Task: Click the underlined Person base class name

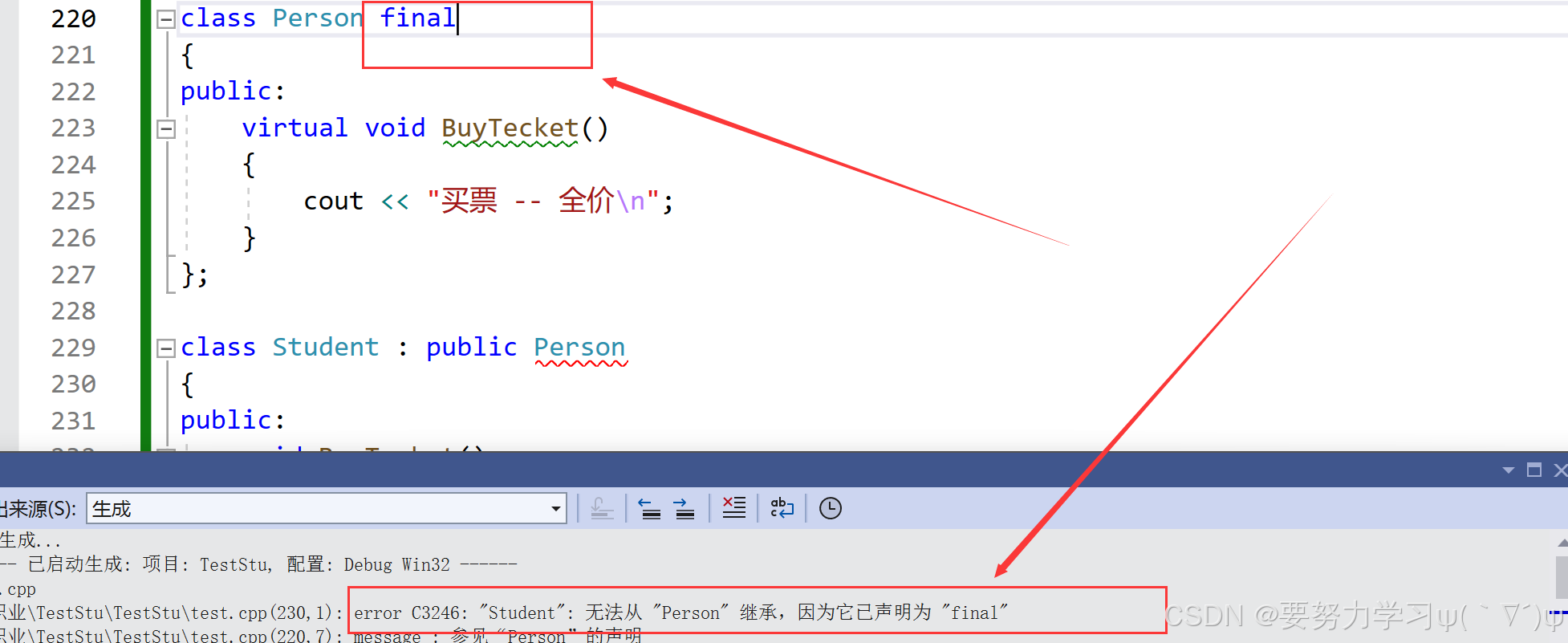Action: tap(579, 348)
